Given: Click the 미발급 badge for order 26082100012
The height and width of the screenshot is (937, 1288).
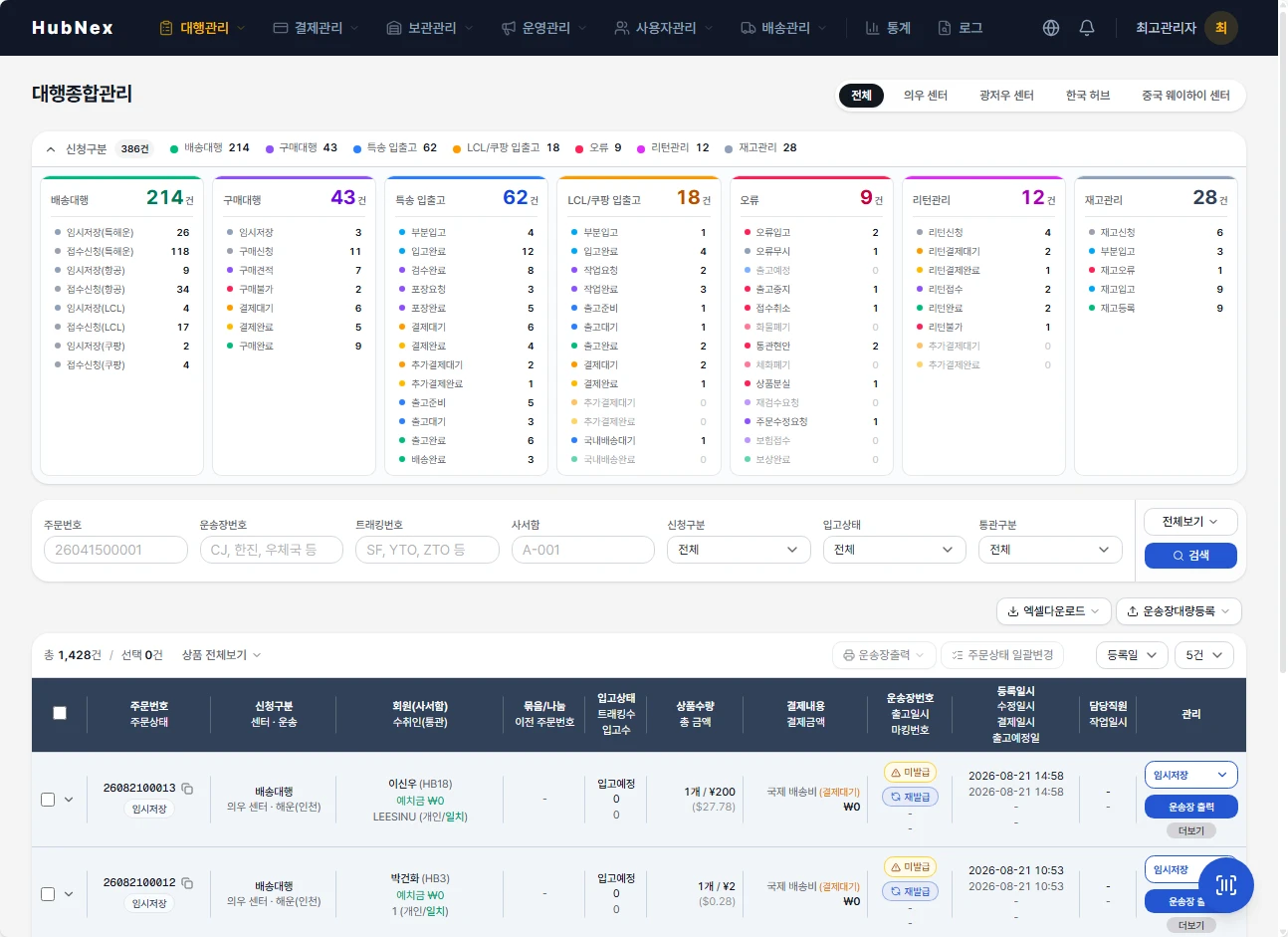Looking at the screenshot, I should pos(910,867).
